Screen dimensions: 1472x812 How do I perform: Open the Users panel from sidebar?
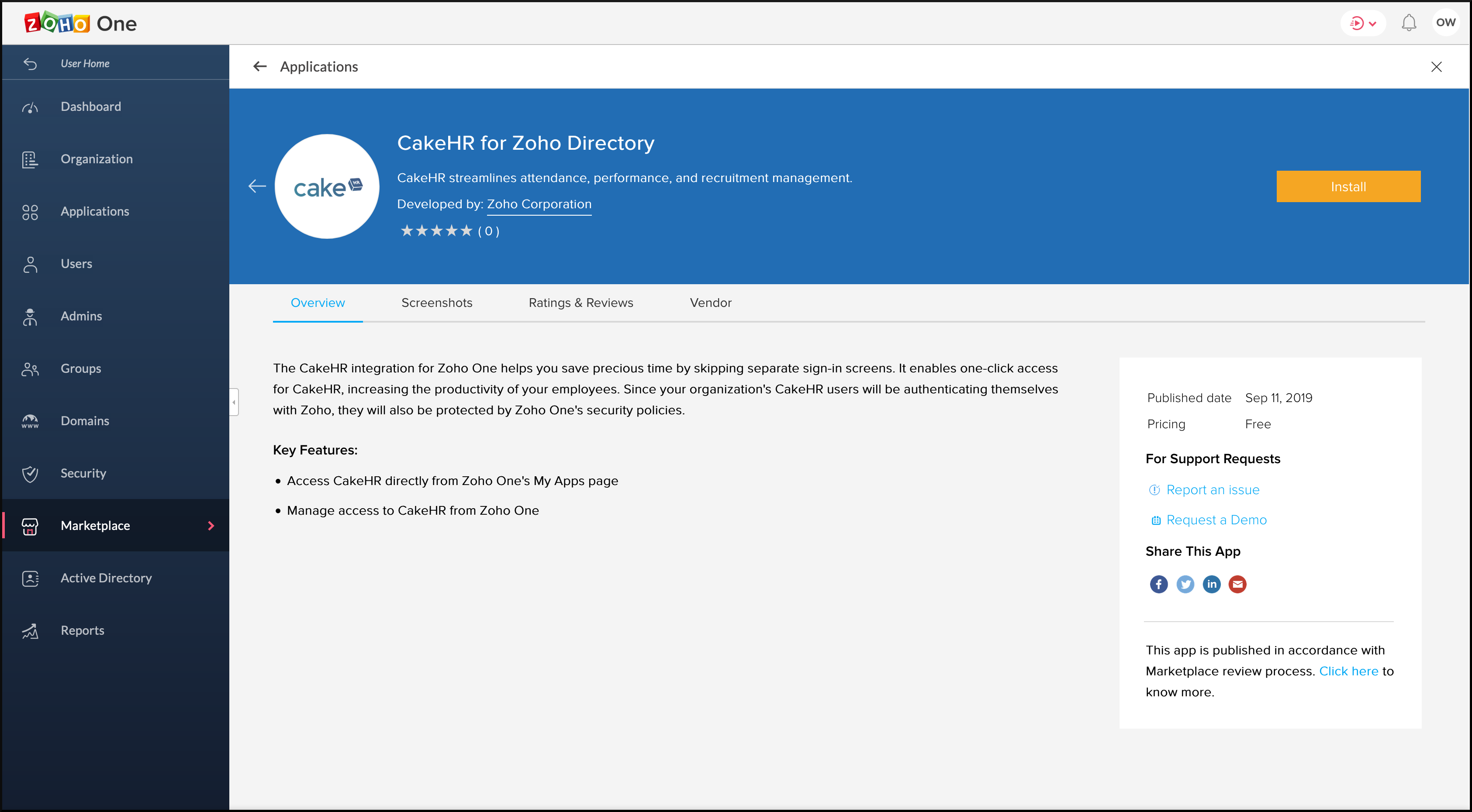coord(76,263)
